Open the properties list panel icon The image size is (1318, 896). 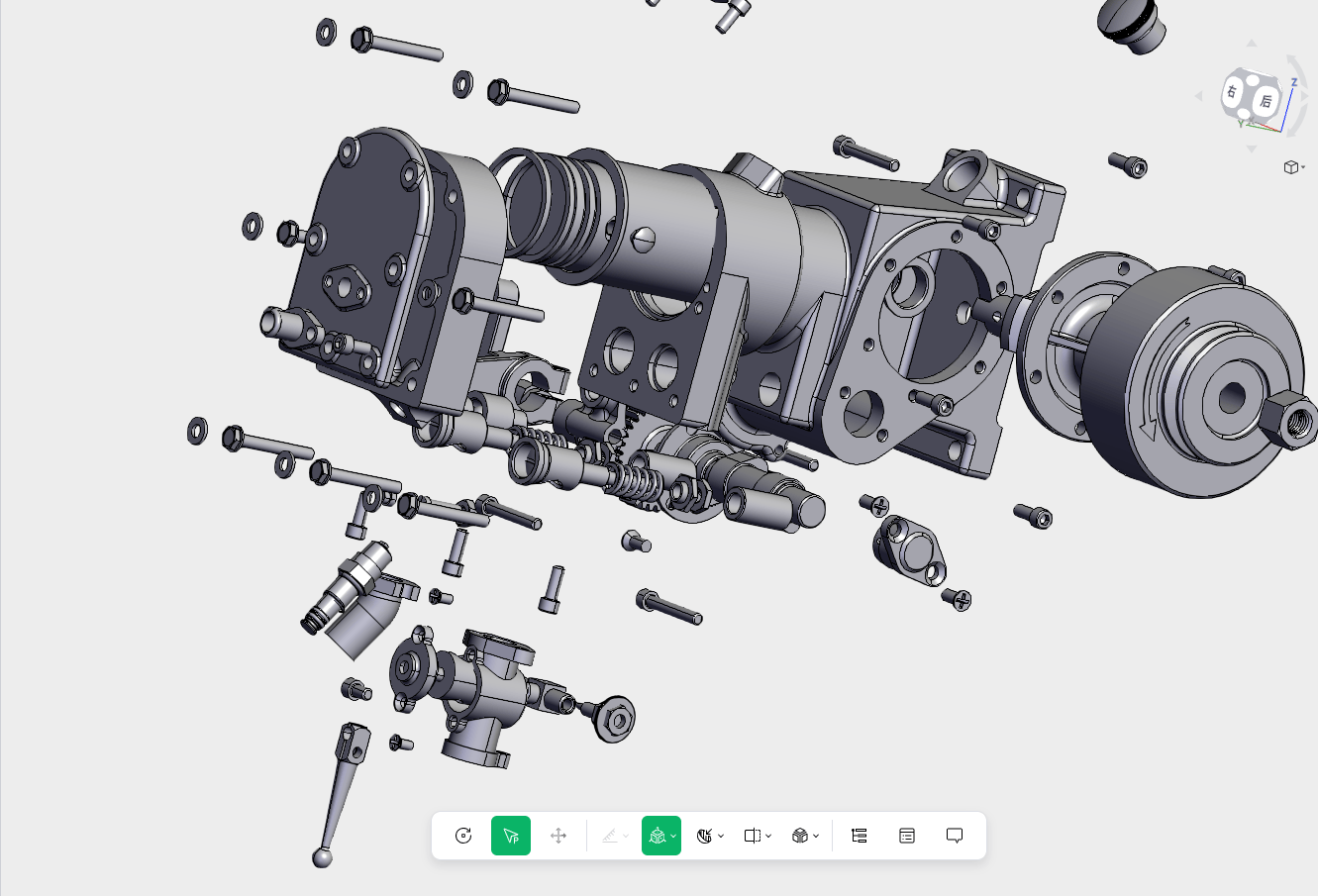click(907, 836)
